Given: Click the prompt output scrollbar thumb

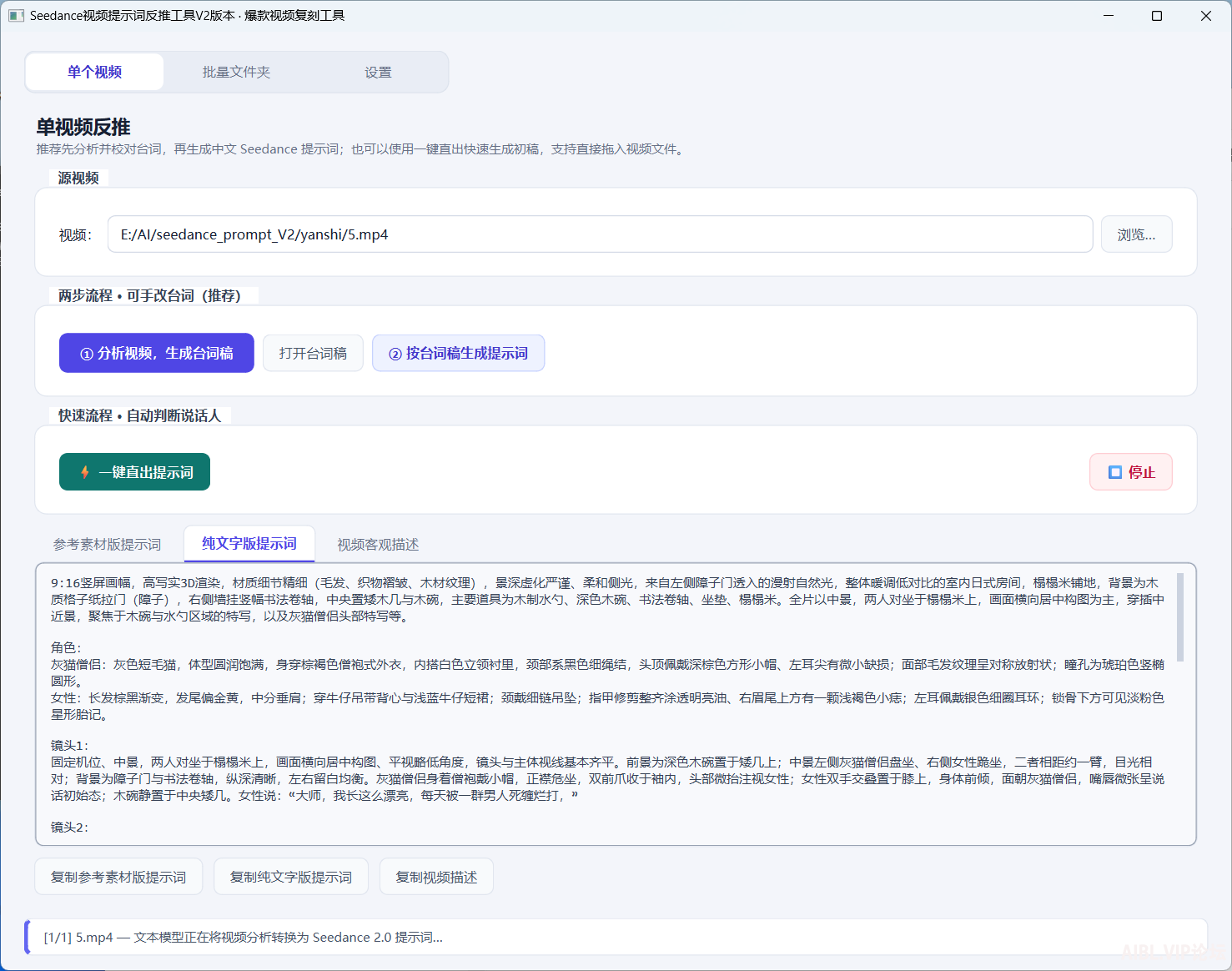Looking at the screenshot, I should coord(1179,617).
